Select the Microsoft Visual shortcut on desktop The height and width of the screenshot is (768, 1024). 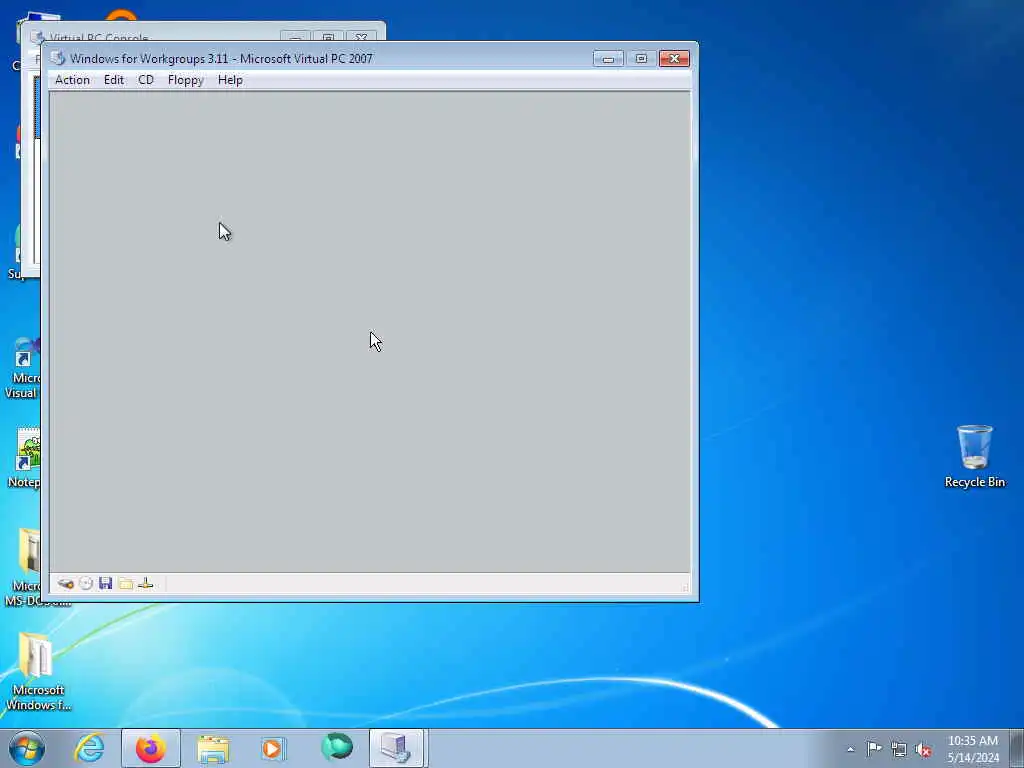pos(23,369)
